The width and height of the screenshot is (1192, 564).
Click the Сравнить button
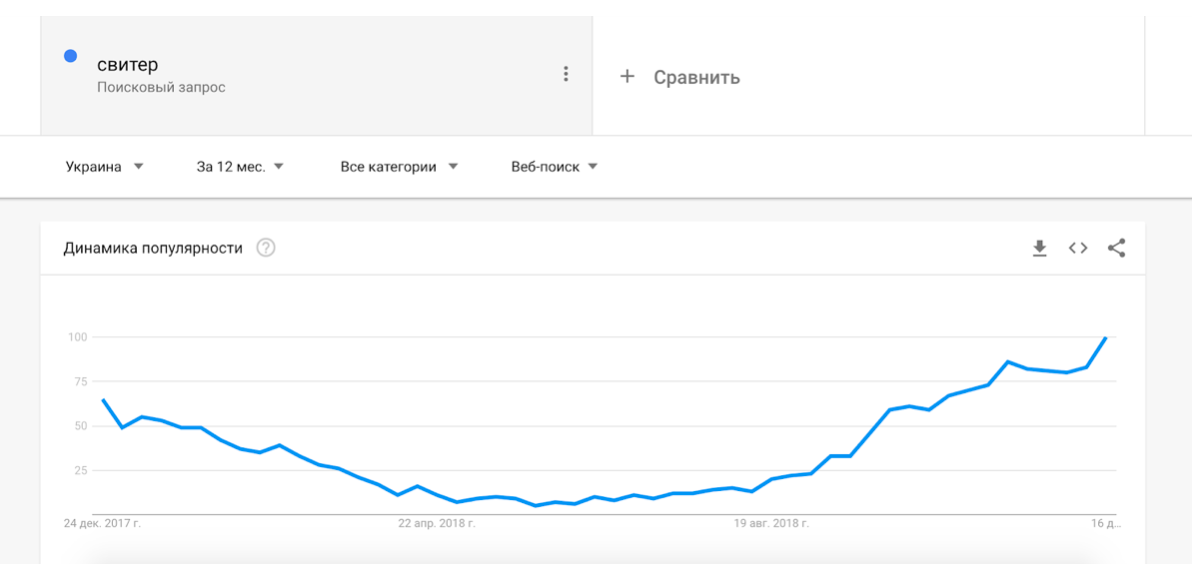696,77
